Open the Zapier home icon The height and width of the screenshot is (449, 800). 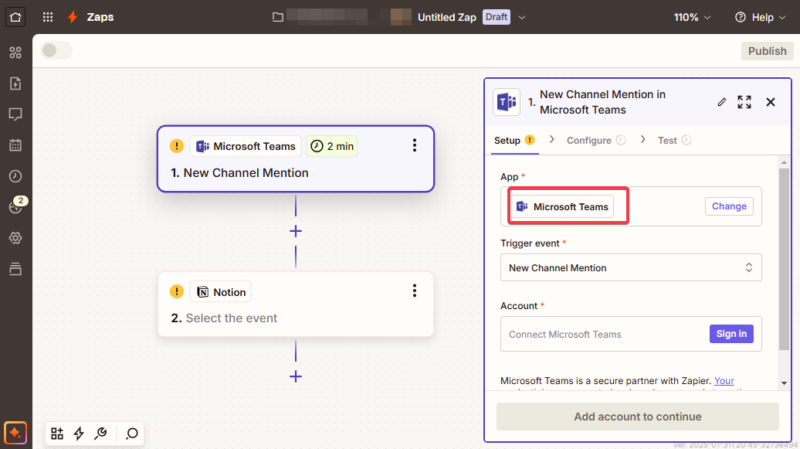pyautogui.click(x=15, y=17)
